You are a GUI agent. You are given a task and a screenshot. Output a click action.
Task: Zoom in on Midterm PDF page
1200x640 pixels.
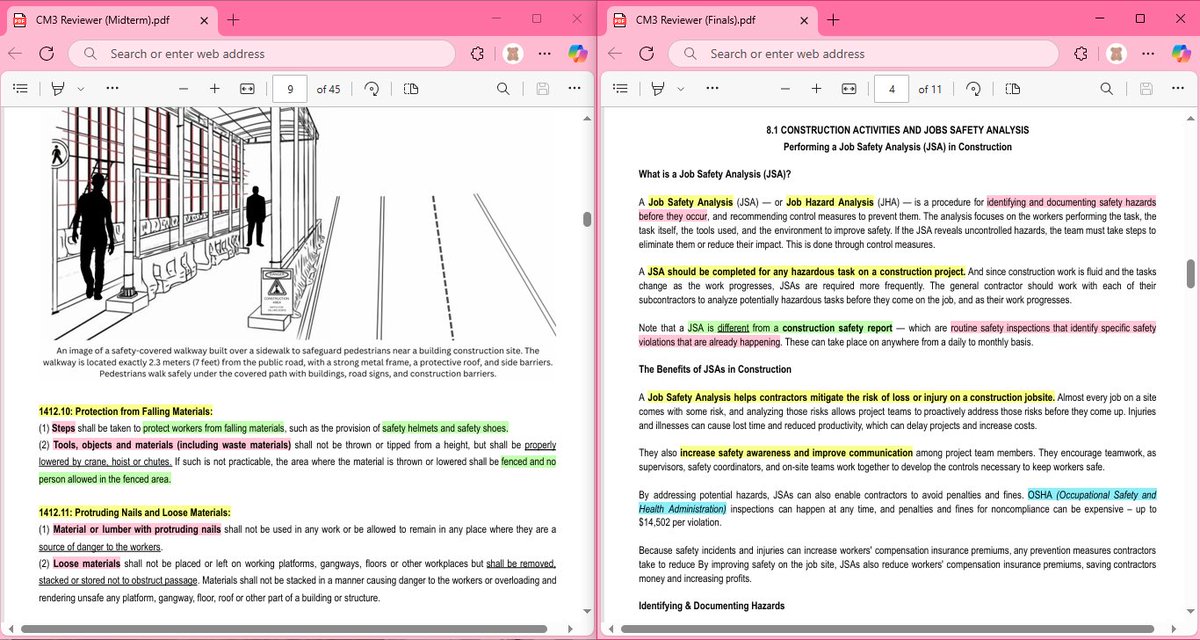pos(215,89)
